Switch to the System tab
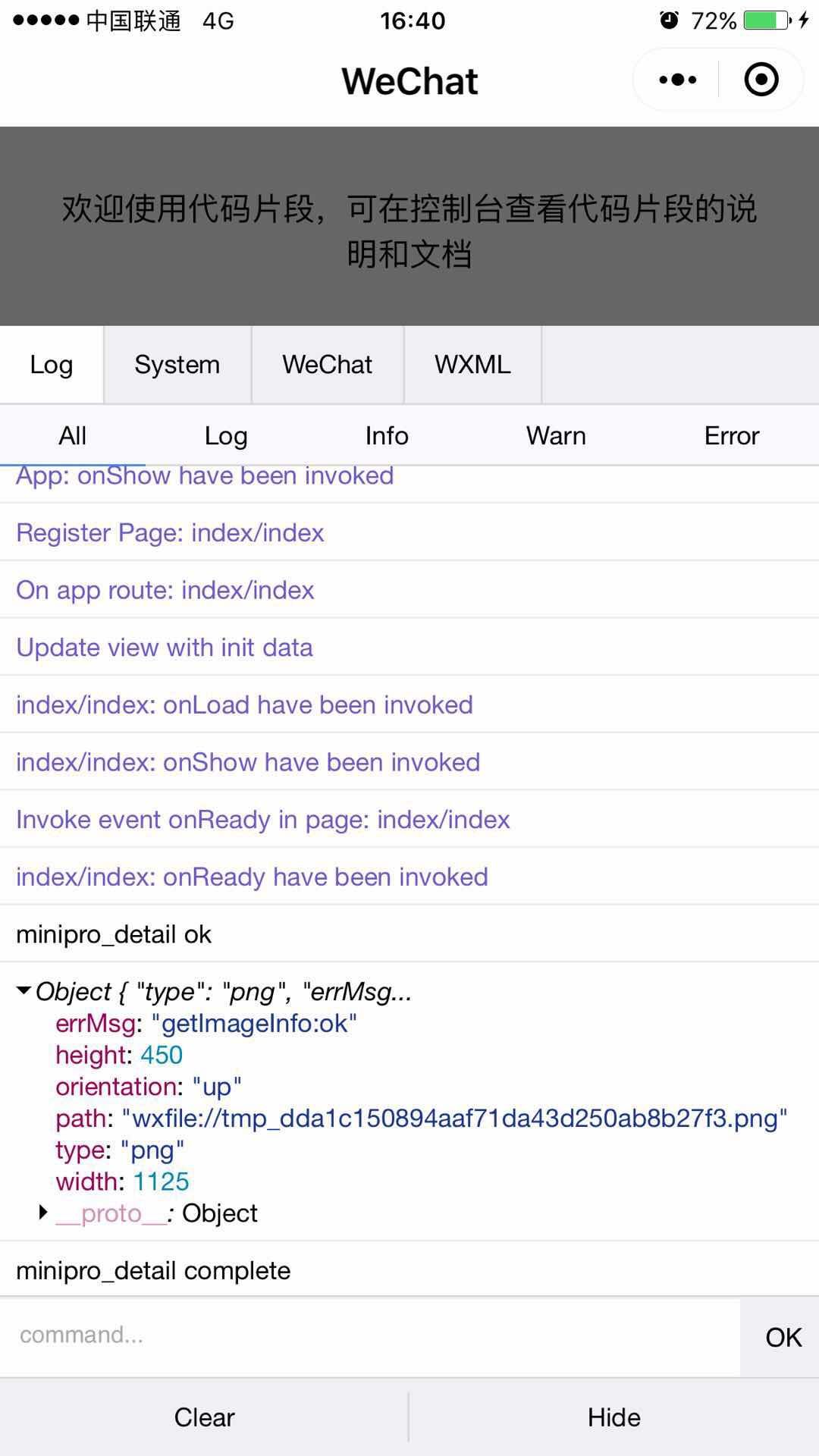 tap(177, 365)
